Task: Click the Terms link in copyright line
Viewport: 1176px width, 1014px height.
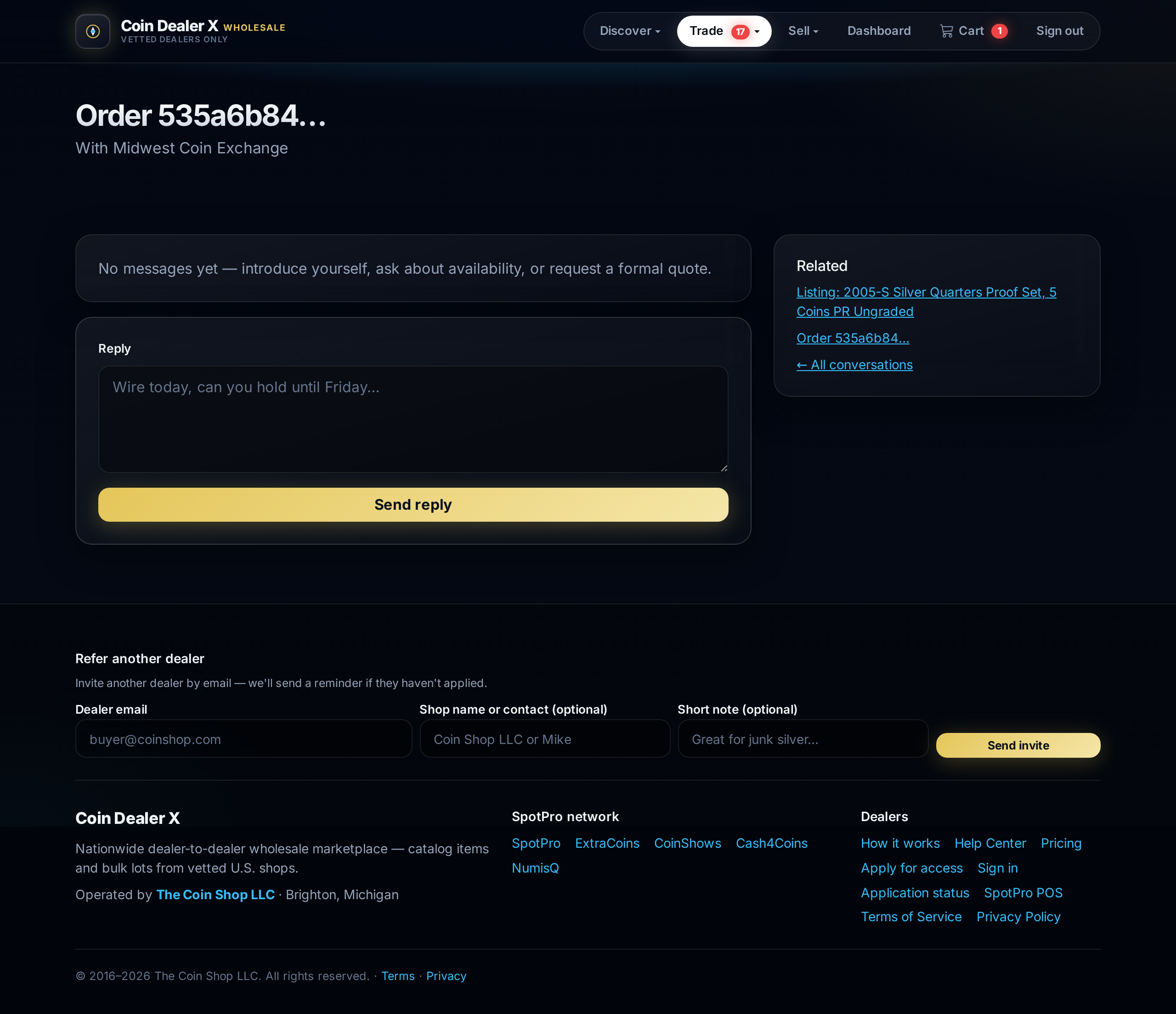Action: pos(398,976)
